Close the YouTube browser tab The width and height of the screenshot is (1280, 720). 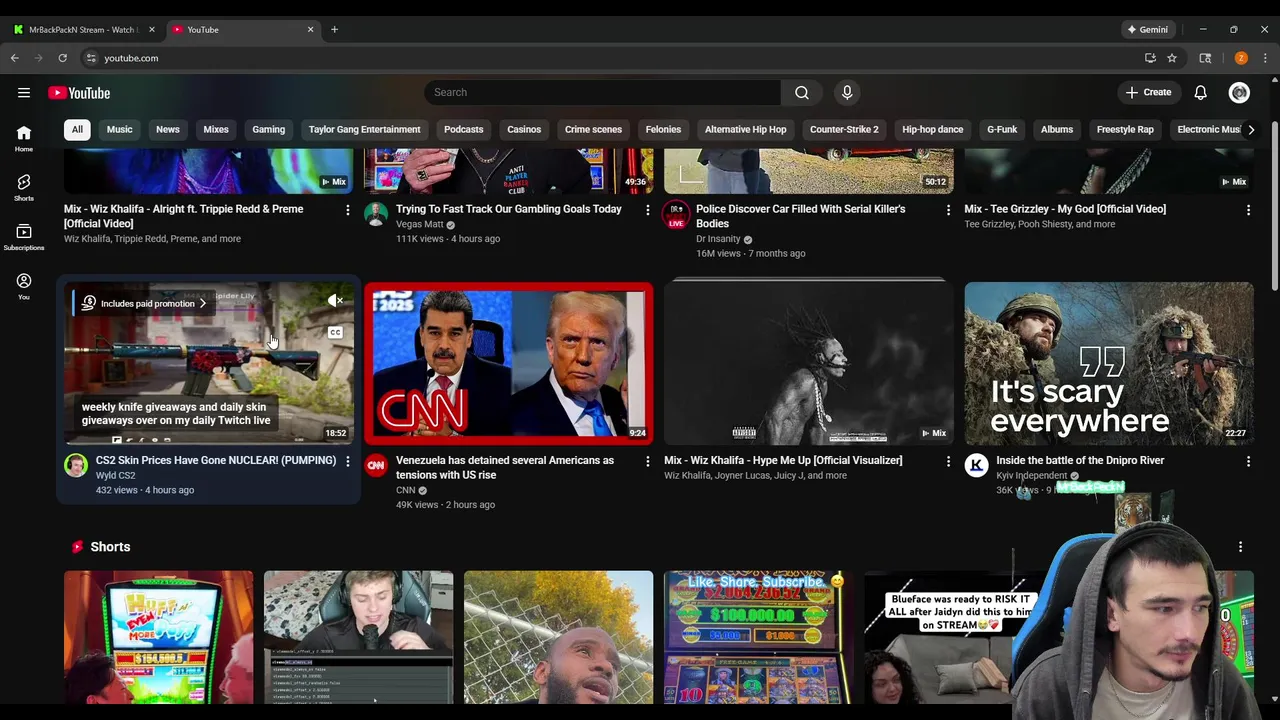coord(310,29)
